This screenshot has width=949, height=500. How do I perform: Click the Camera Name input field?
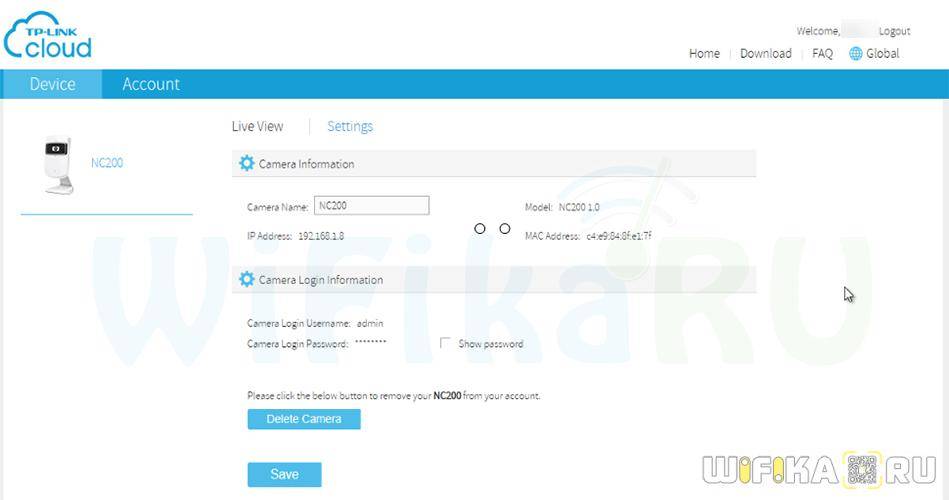372,205
